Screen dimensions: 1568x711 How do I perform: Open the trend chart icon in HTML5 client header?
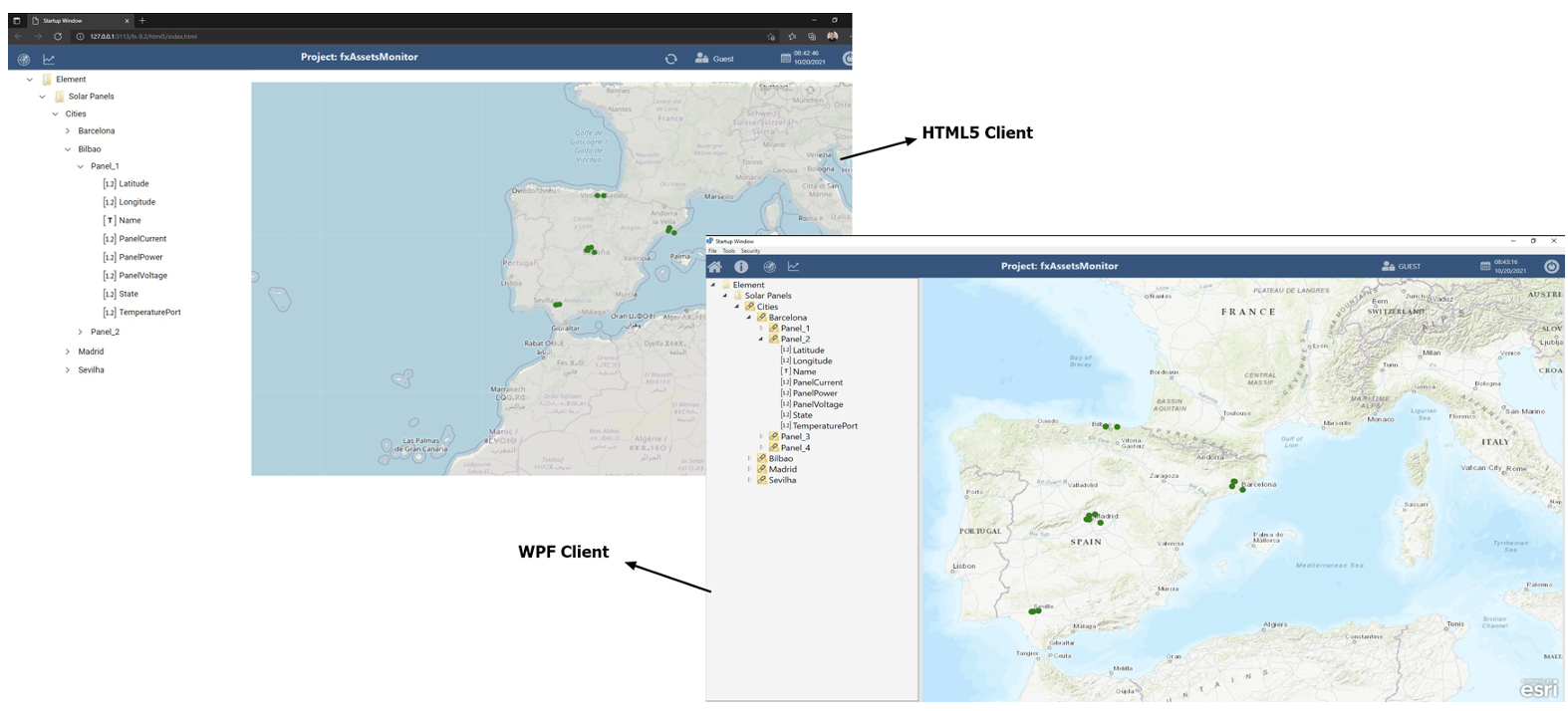(x=49, y=60)
